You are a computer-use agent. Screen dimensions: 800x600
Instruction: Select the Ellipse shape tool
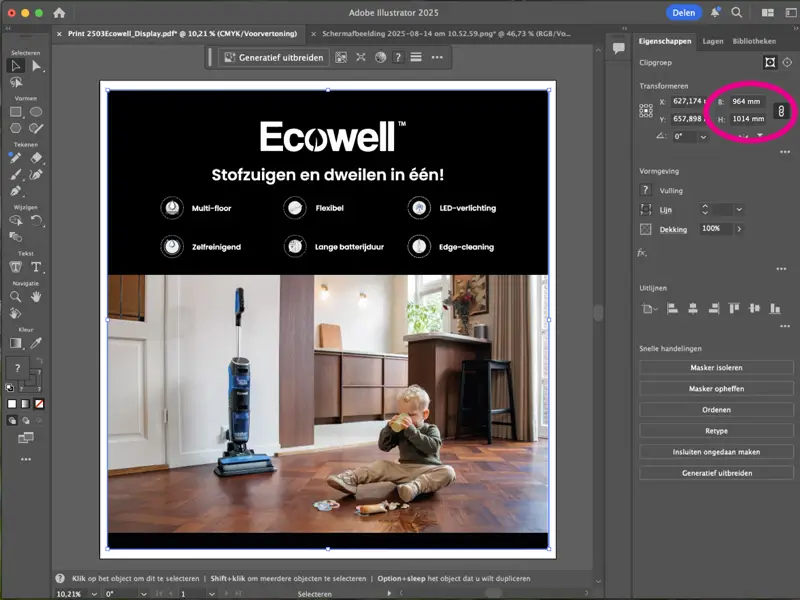click(37, 112)
